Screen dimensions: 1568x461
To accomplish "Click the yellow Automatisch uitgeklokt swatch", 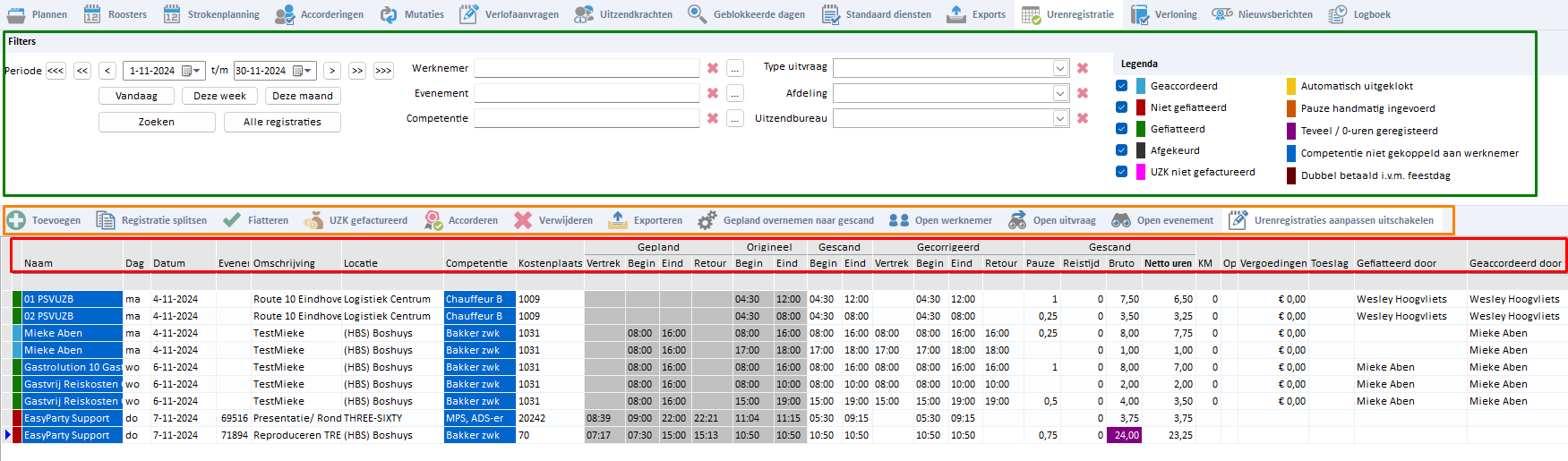I will pos(1291,86).
